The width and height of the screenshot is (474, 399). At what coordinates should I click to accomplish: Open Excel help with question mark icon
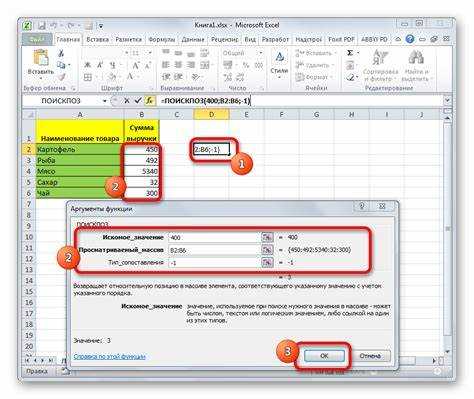pyautogui.click(x=410, y=39)
